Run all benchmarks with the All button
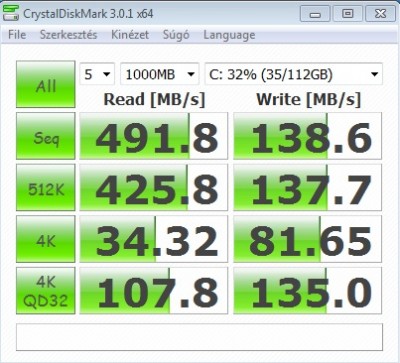 click(46, 84)
